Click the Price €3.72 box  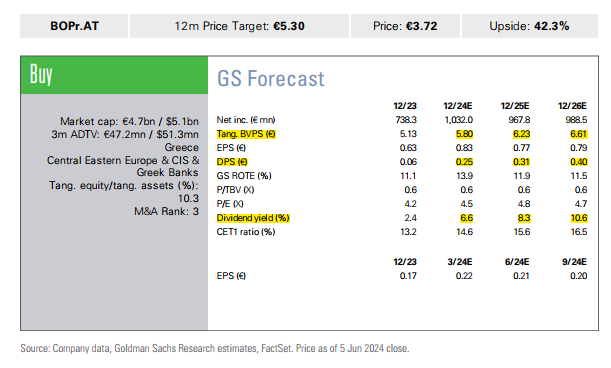pos(405,26)
